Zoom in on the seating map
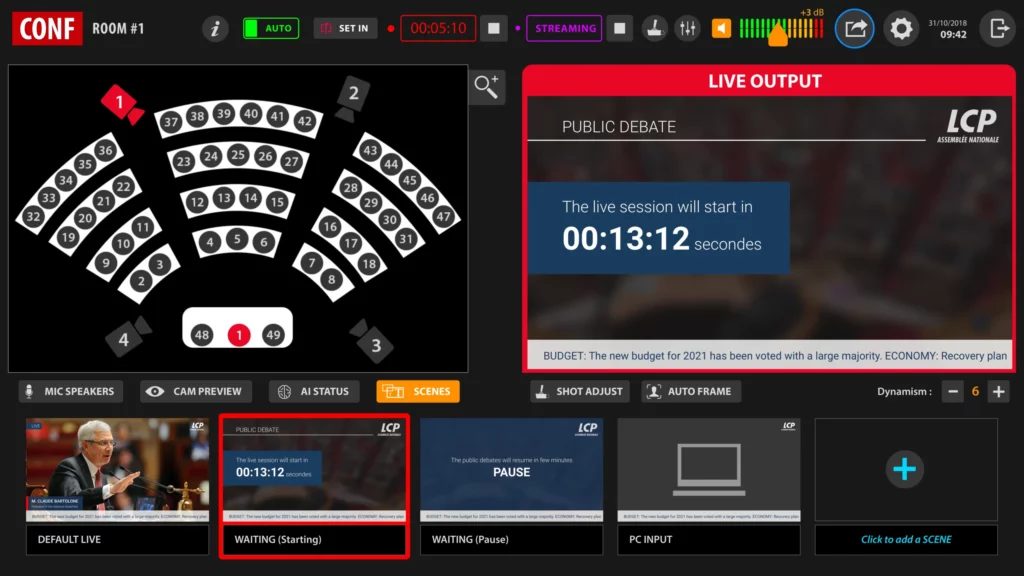The height and width of the screenshot is (576, 1024). (487, 87)
